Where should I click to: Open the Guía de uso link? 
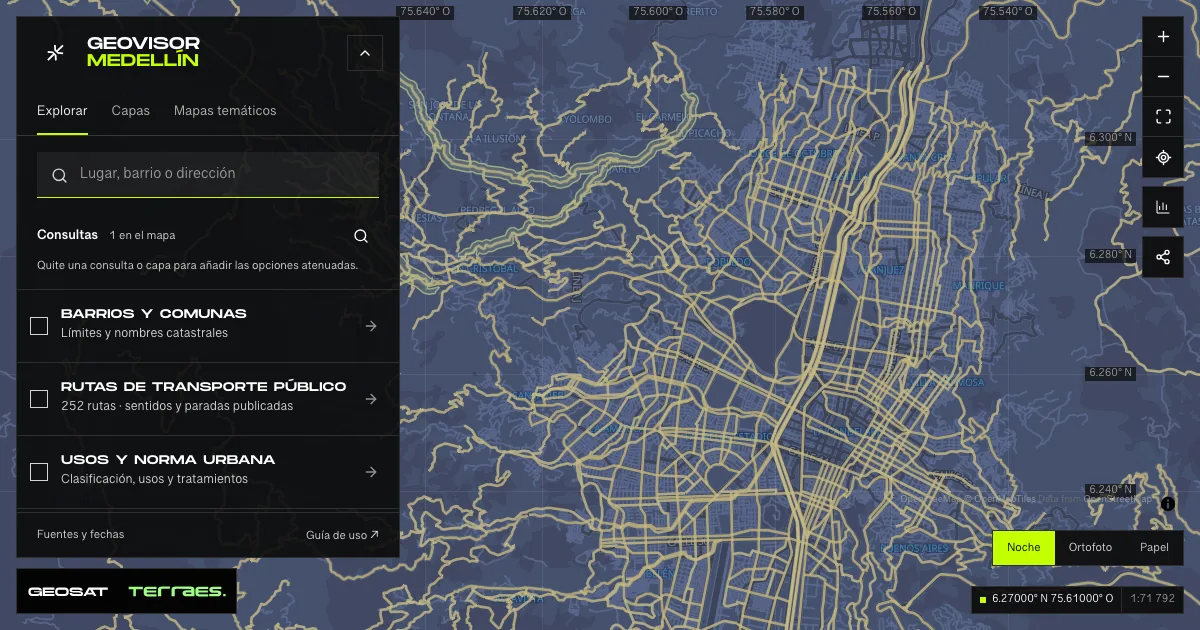point(342,535)
